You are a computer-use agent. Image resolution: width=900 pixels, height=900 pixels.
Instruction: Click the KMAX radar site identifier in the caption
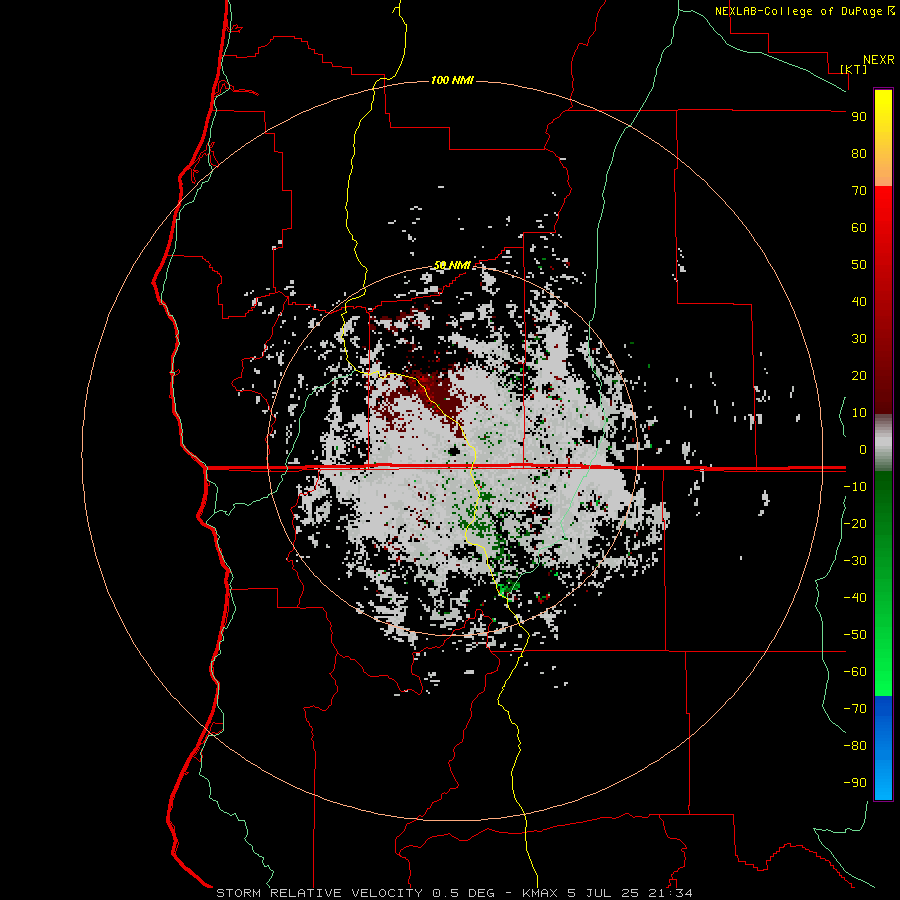pyautogui.click(x=540, y=893)
